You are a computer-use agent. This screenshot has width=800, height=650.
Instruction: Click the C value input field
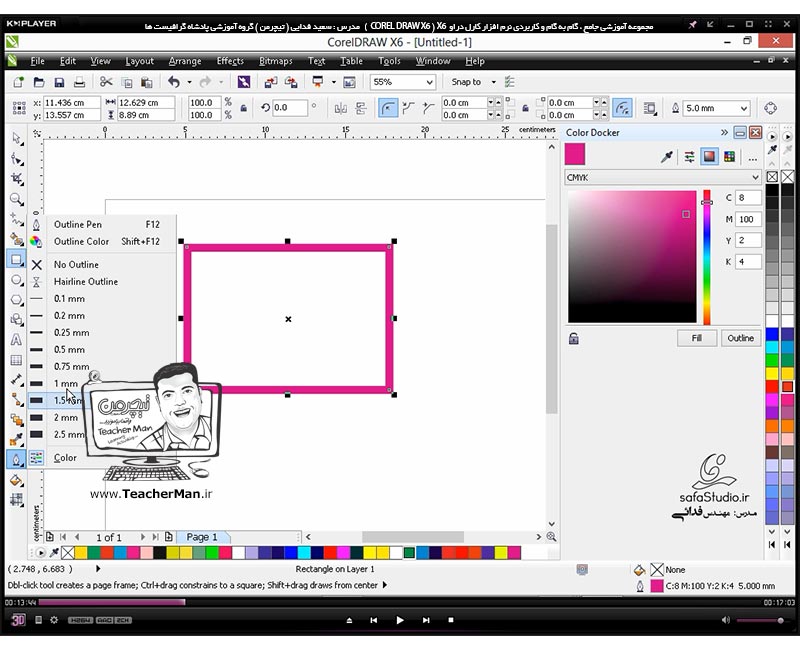(x=748, y=197)
